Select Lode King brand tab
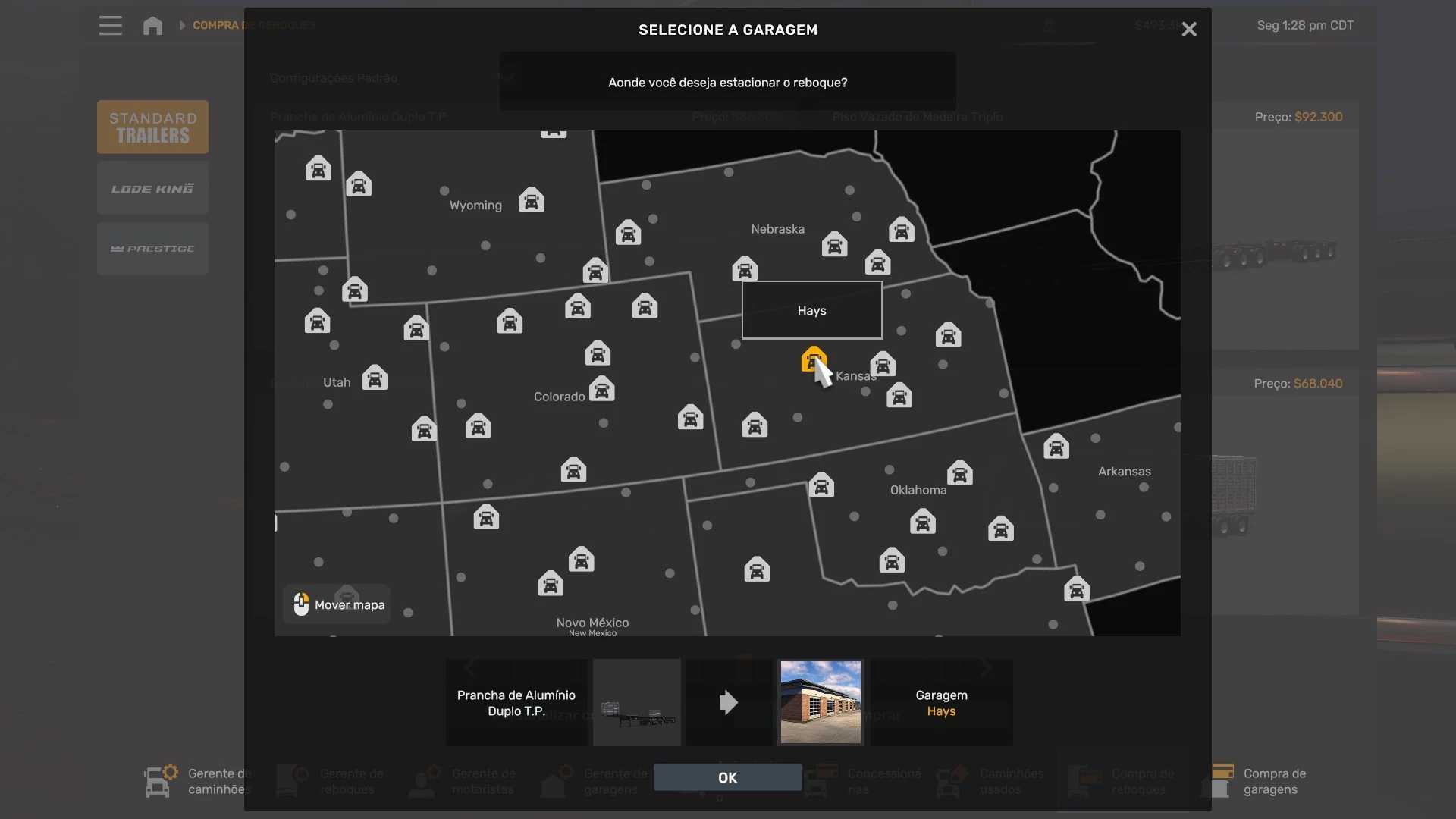 click(x=152, y=188)
